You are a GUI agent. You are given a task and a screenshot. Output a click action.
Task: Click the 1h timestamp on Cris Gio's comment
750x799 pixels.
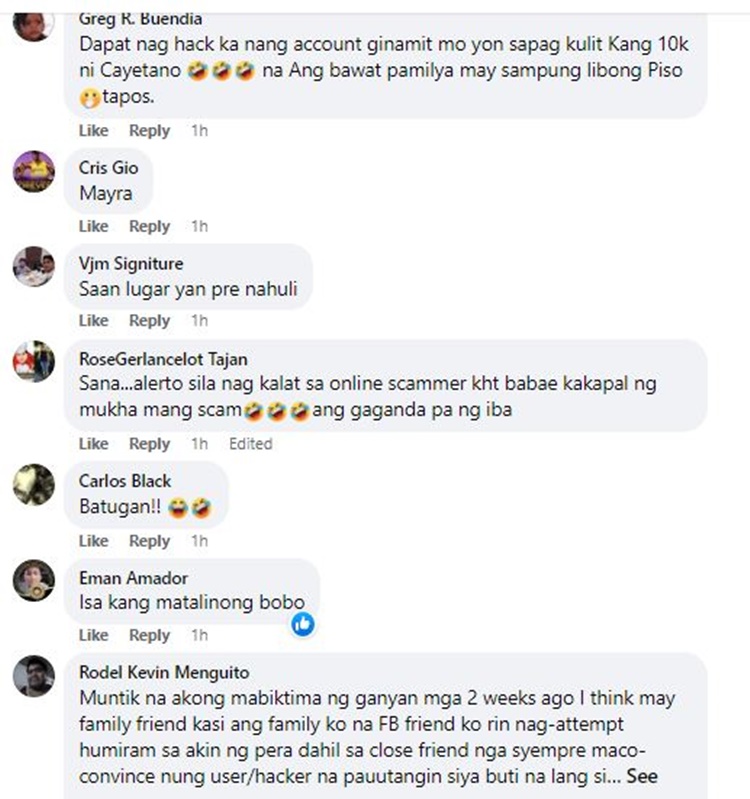[199, 226]
